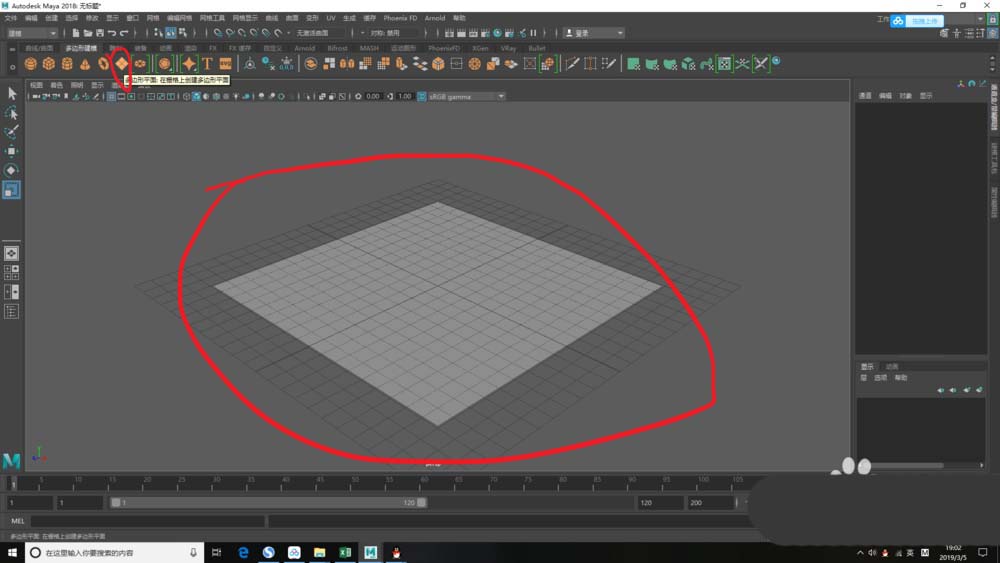The height and width of the screenshot is (563, 1000).
Task: Click the MEL command line label
Action: click(x=17, y=521)
